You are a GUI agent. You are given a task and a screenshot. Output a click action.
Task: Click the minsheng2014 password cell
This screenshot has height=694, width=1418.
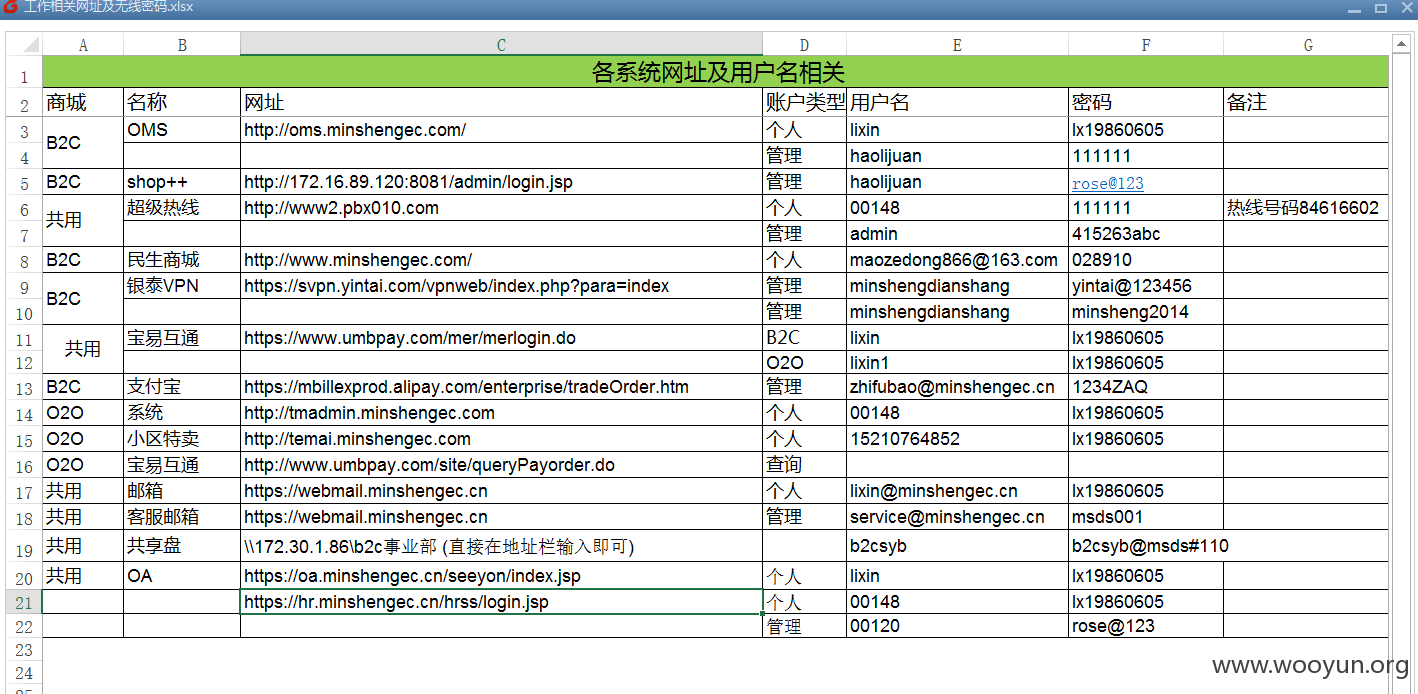(1146, 312)
